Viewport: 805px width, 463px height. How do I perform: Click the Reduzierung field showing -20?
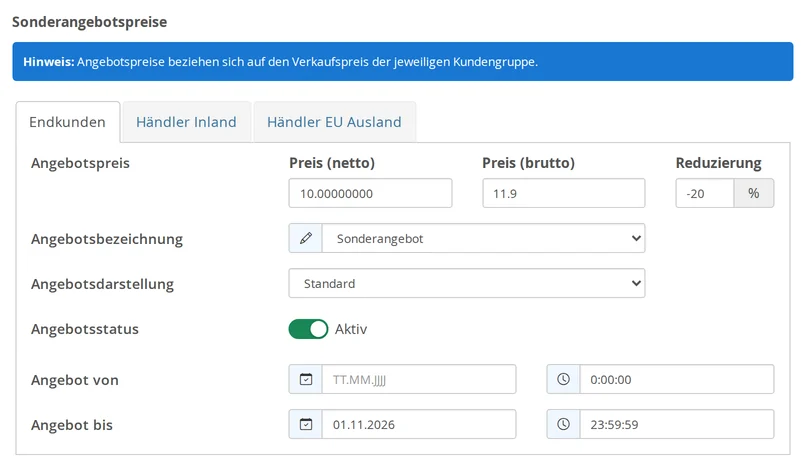click(704, 194)
